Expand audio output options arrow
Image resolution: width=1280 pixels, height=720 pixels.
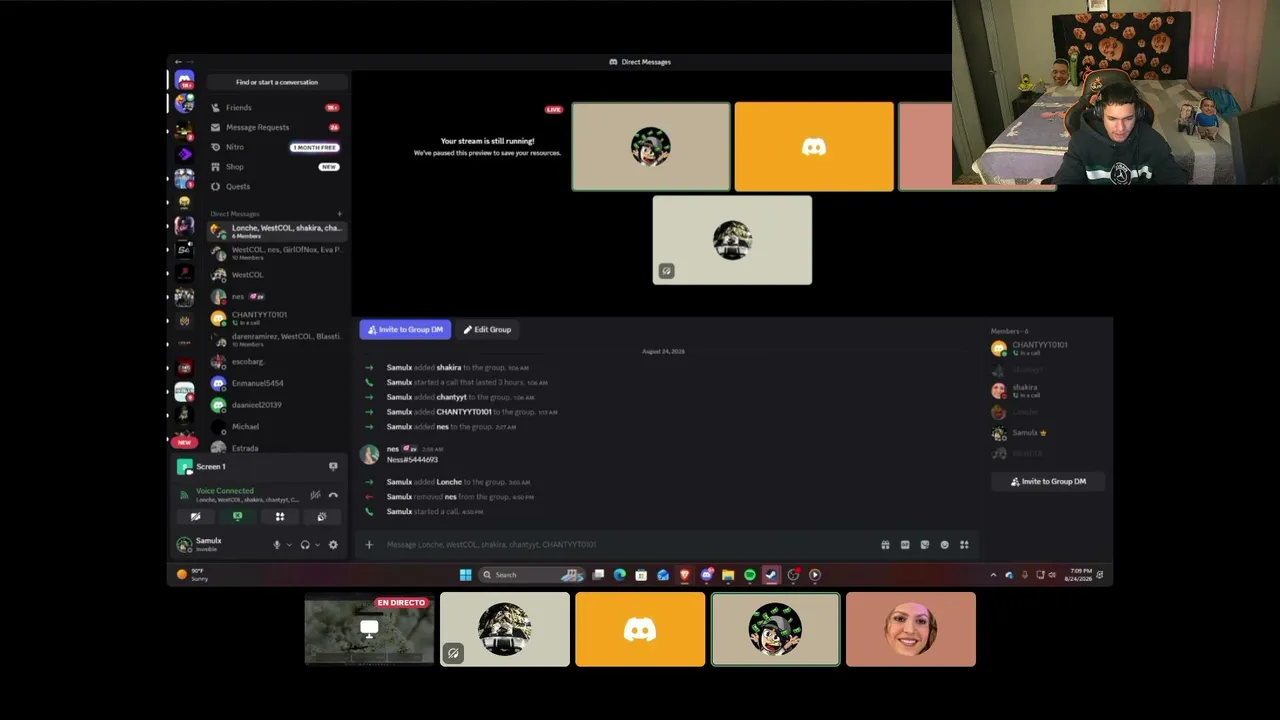pos(317,545)
